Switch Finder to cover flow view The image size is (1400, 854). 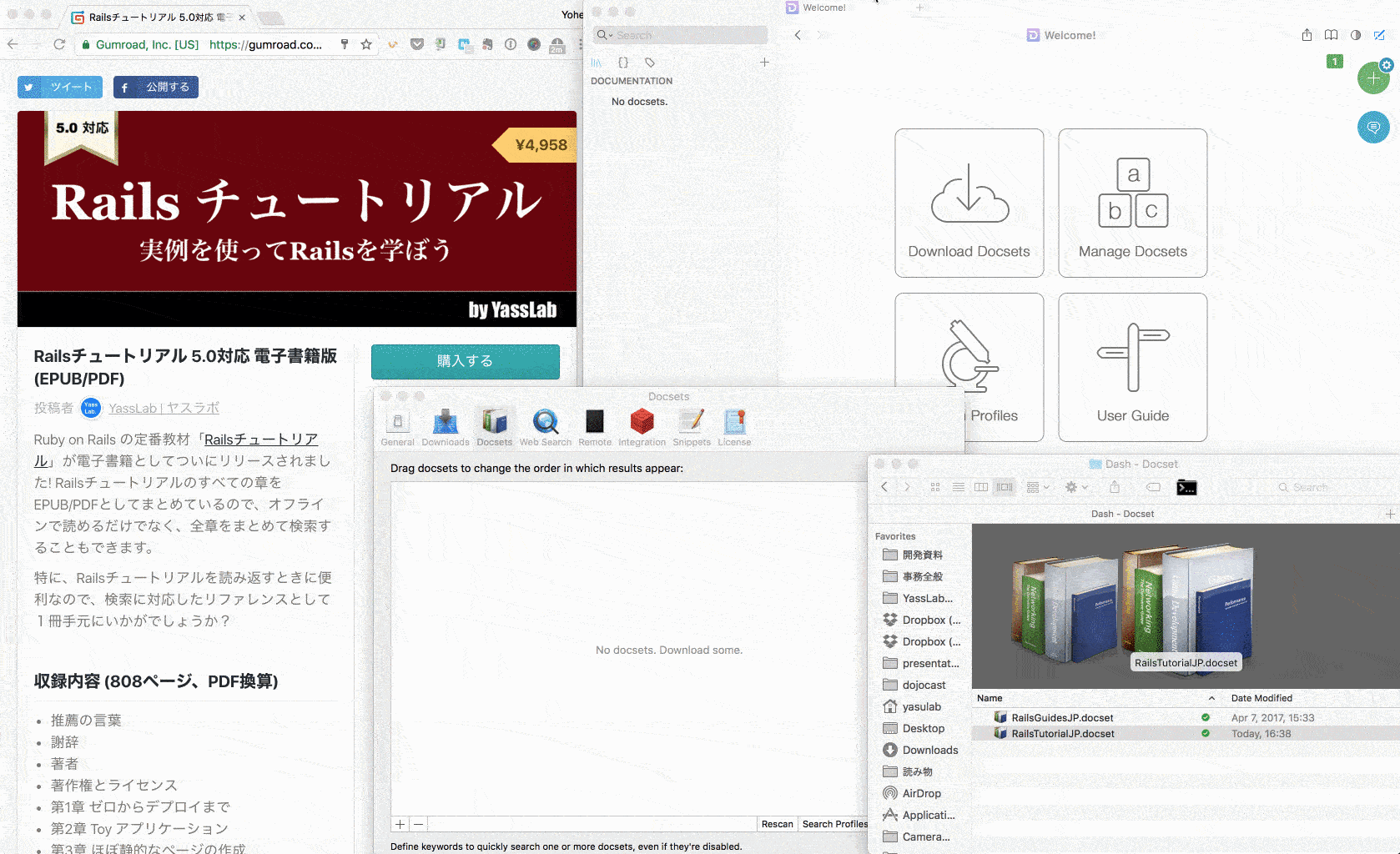[1005, 487]
